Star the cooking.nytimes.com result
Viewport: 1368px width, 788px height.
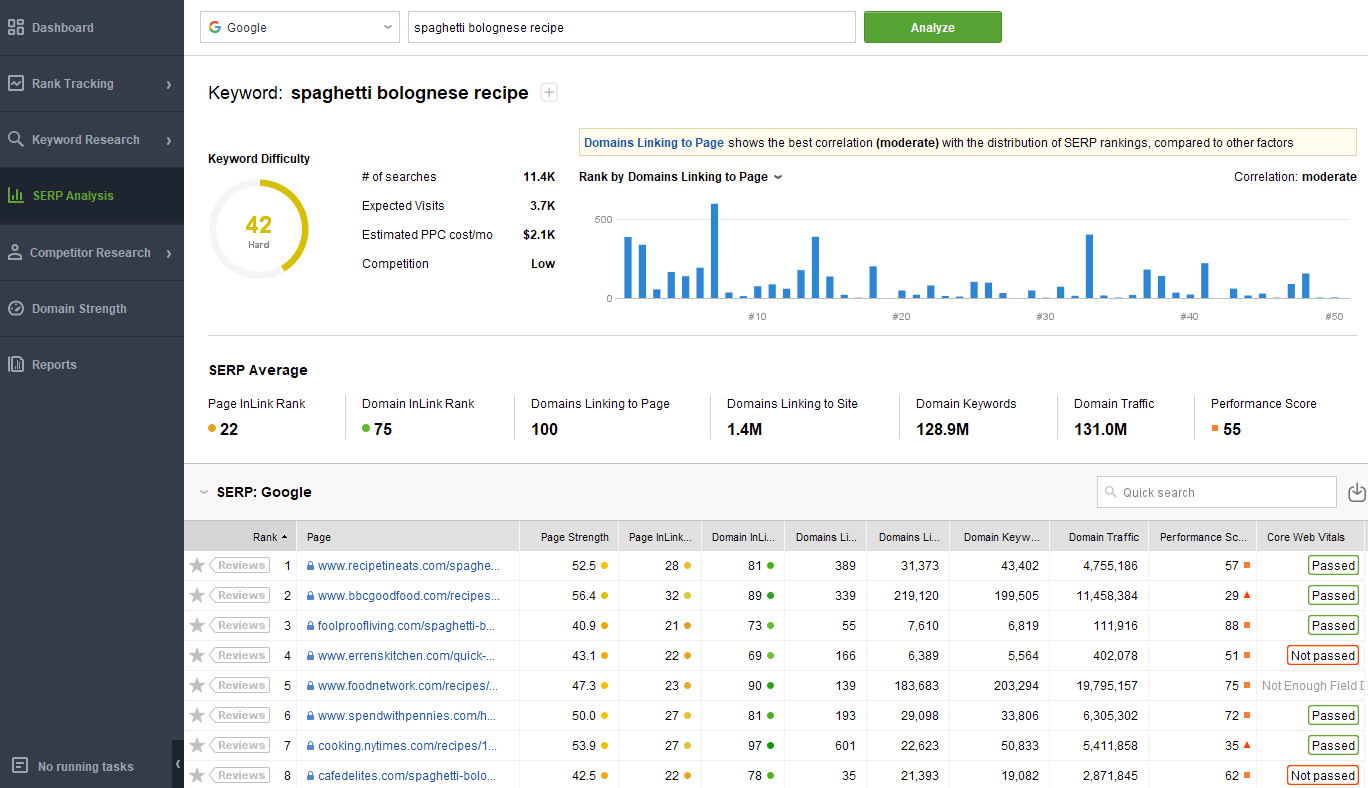click(x=197, y=746)
